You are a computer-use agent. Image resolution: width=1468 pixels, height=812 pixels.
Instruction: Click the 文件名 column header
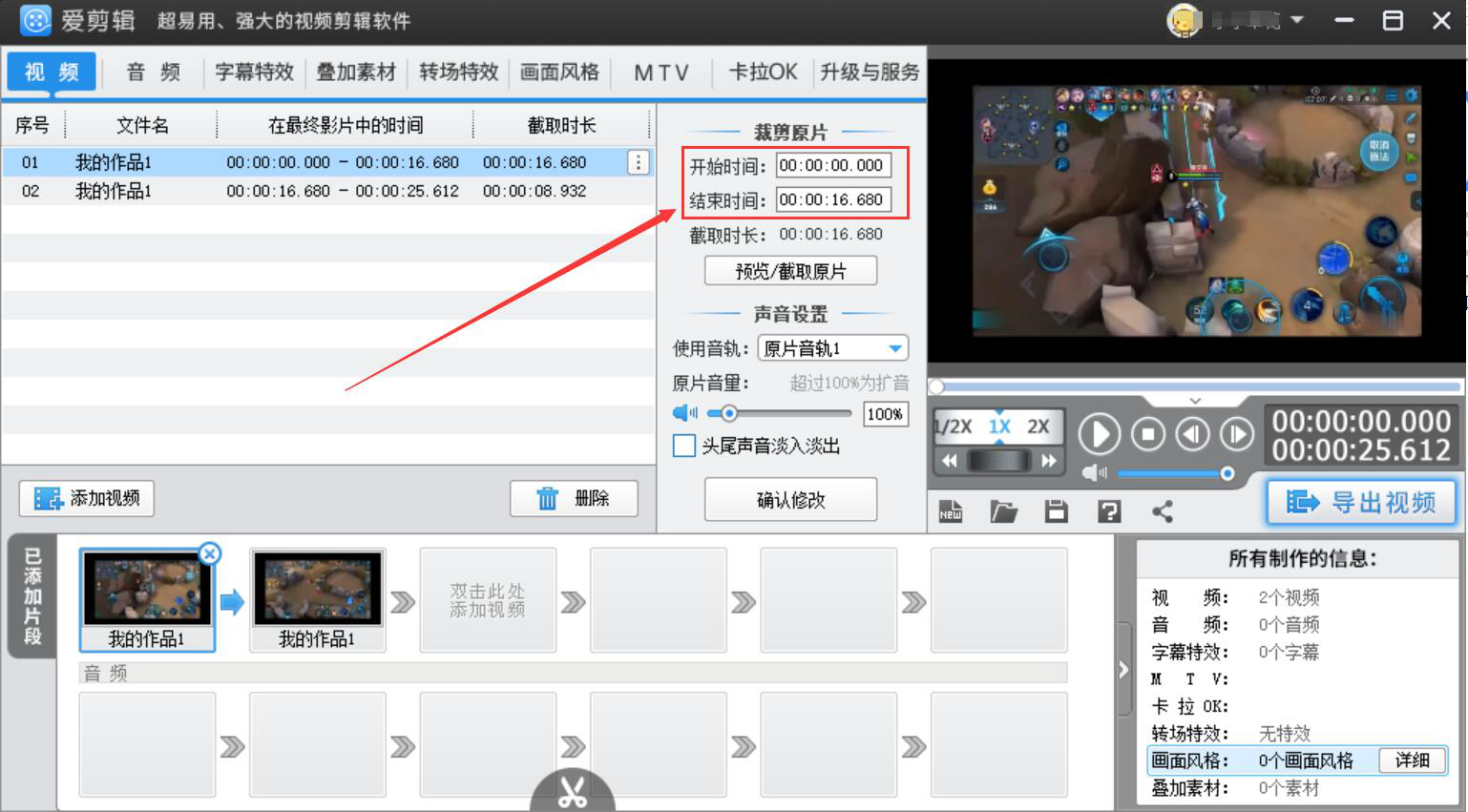tap(142, 125)
